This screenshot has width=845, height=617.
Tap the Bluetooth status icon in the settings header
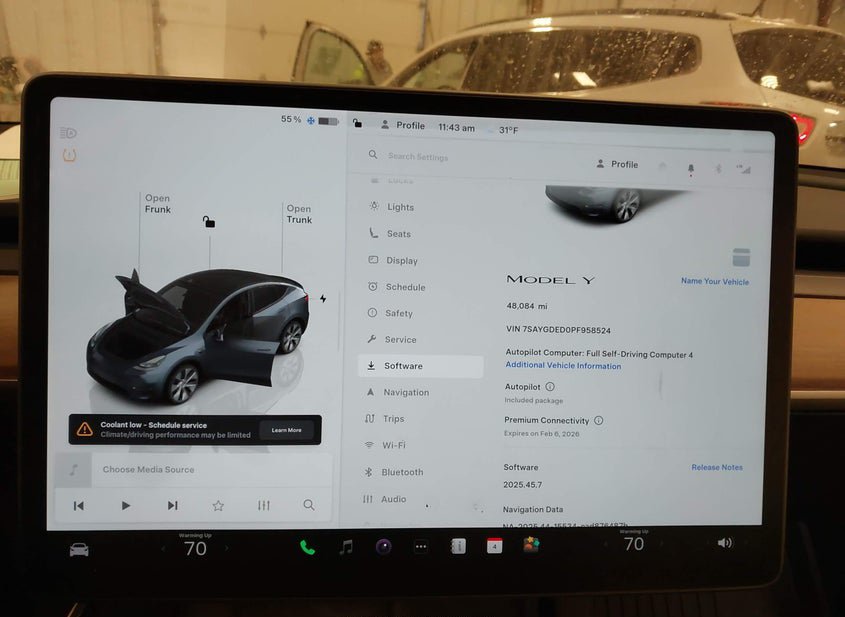pos(718,169)
